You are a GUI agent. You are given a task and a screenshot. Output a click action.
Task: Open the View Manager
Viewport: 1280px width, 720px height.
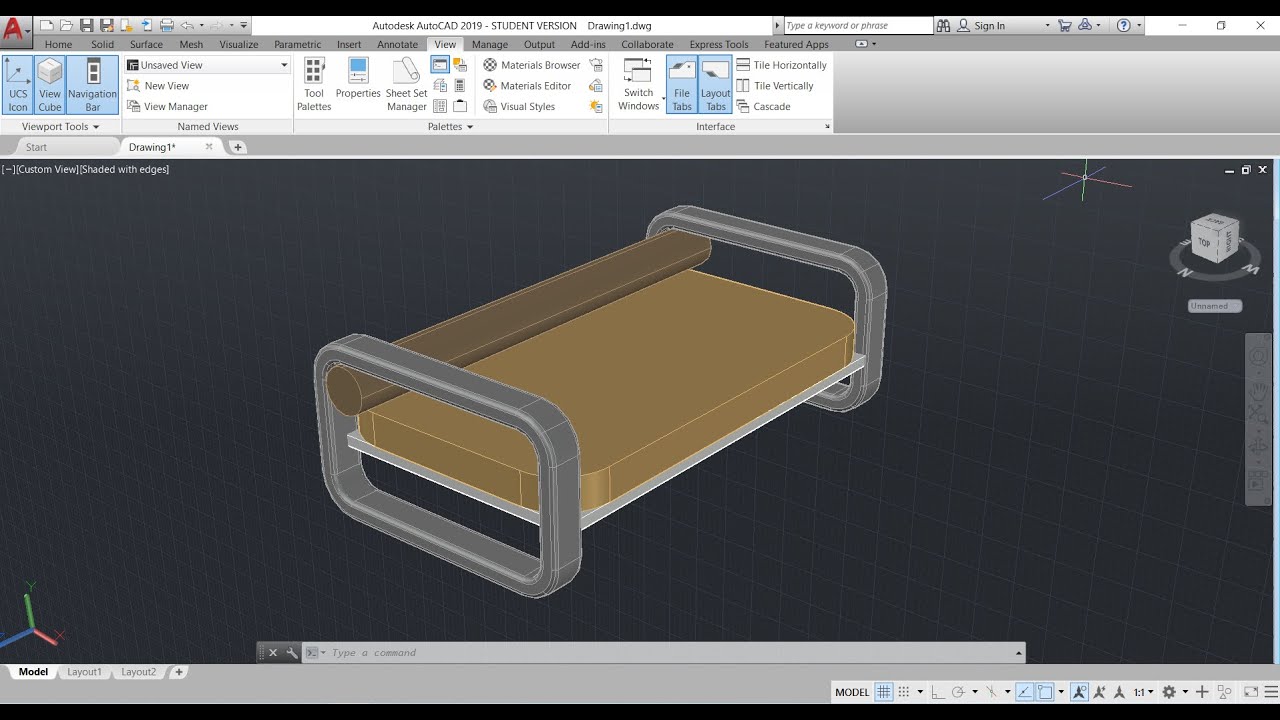coord(167,107)
